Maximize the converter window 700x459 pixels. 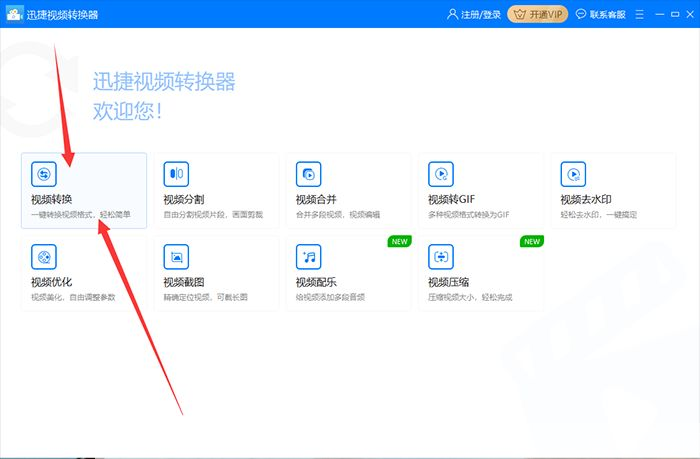[675, 15]
